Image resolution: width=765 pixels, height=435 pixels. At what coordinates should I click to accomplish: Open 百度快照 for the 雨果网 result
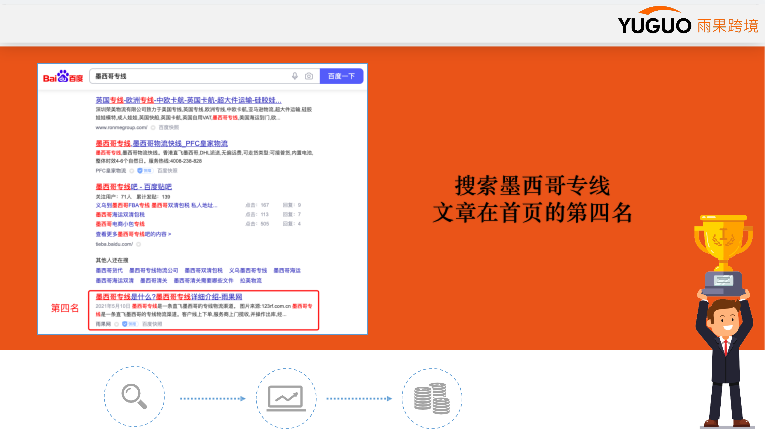coord(152,324)
